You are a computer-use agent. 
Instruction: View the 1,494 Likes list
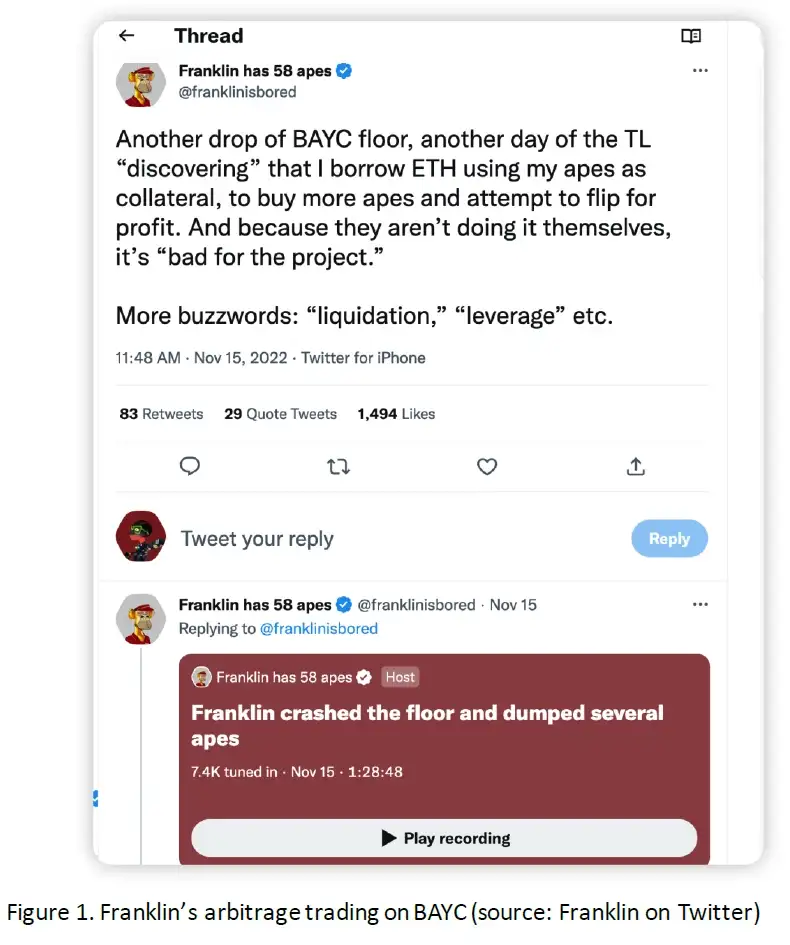click(396, 413)
